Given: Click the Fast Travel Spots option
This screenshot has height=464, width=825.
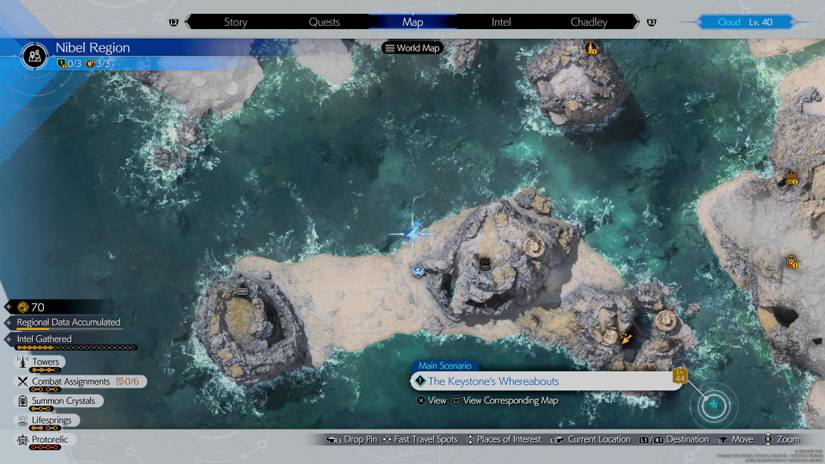Looking at the screenshot, I should click(426, 439).
